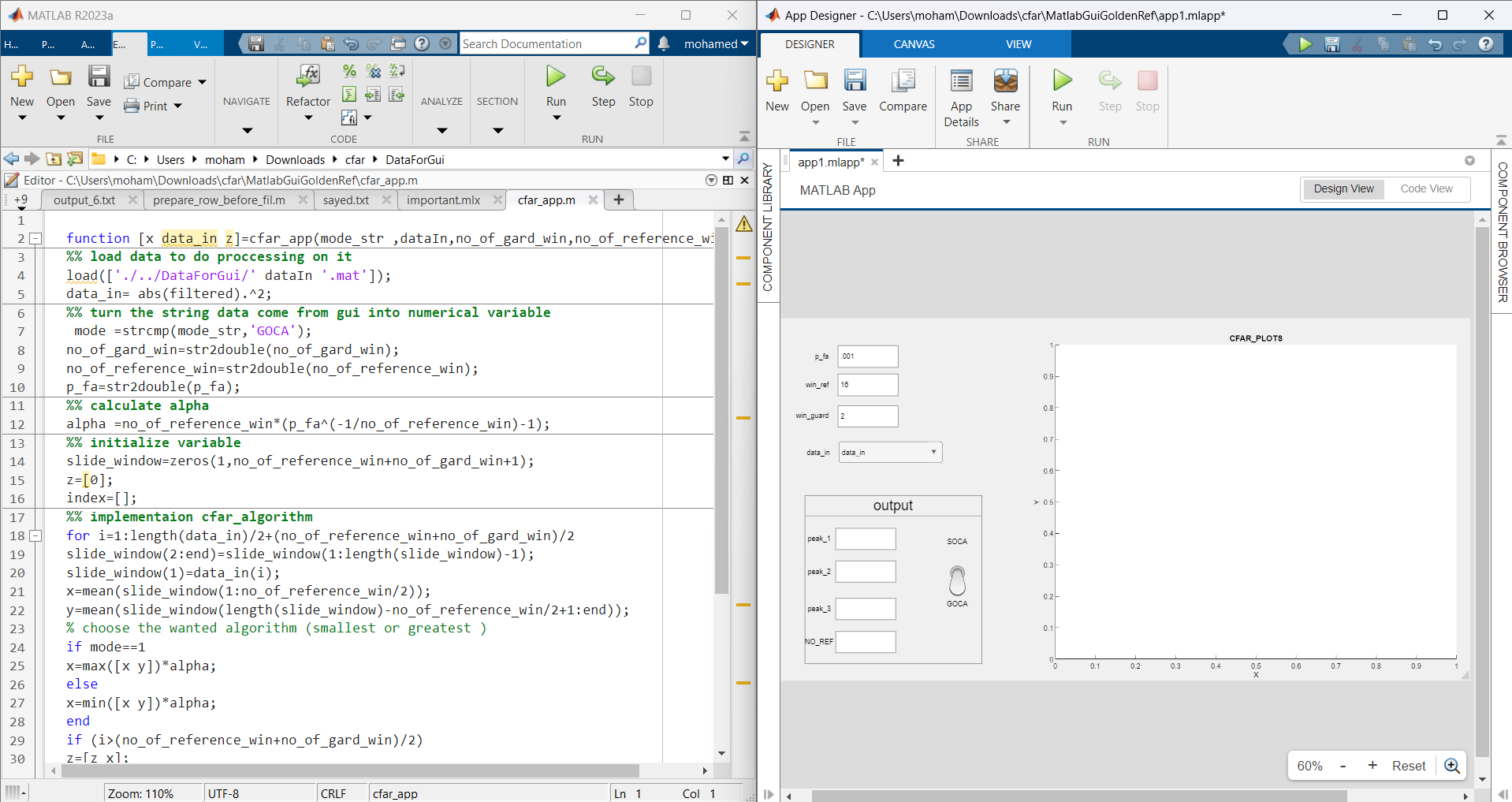
Task: Switch to Code View
Action: pos(1426,188)
